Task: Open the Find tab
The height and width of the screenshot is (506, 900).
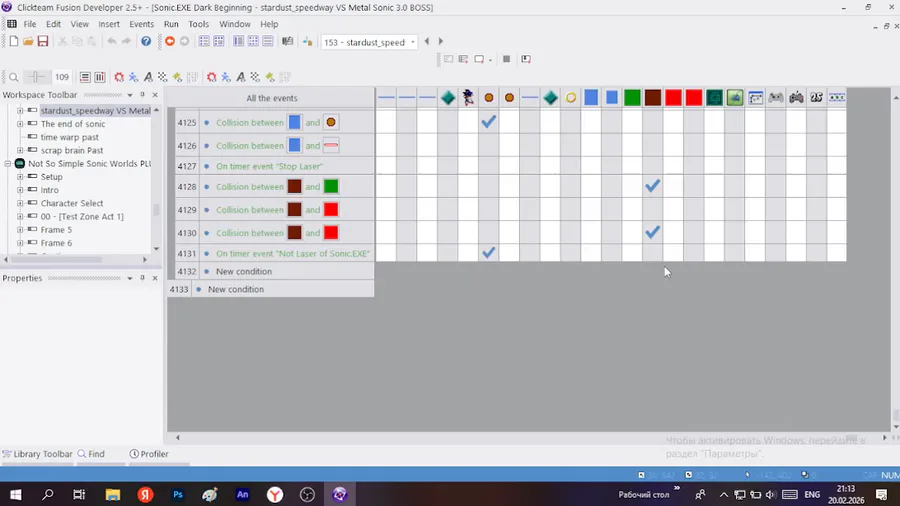Action: [x=91, y=454]
